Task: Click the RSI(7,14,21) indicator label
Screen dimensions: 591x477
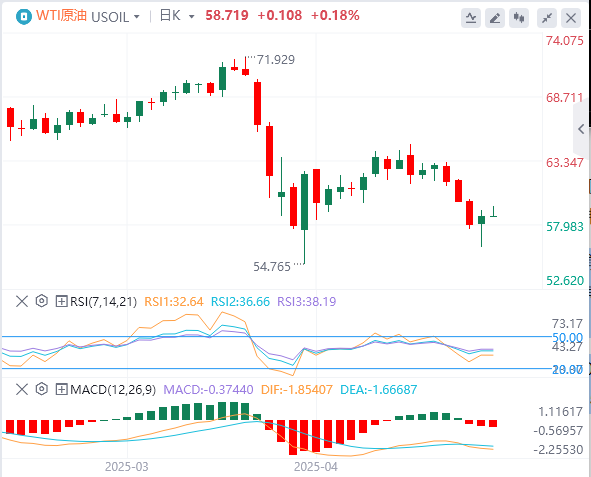Action: [x=104, y=302]
